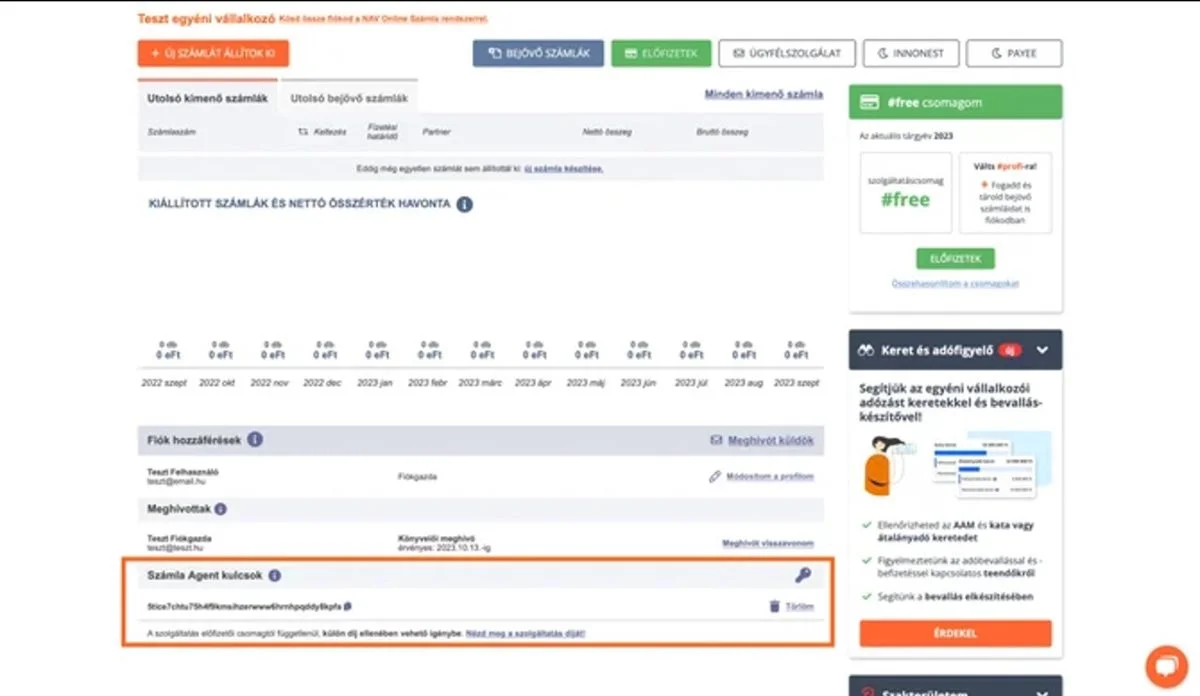The width and height of the screenshot is (1200, 696).
Task: Follow the új számla készítése link
Action: tap(564, 169)
